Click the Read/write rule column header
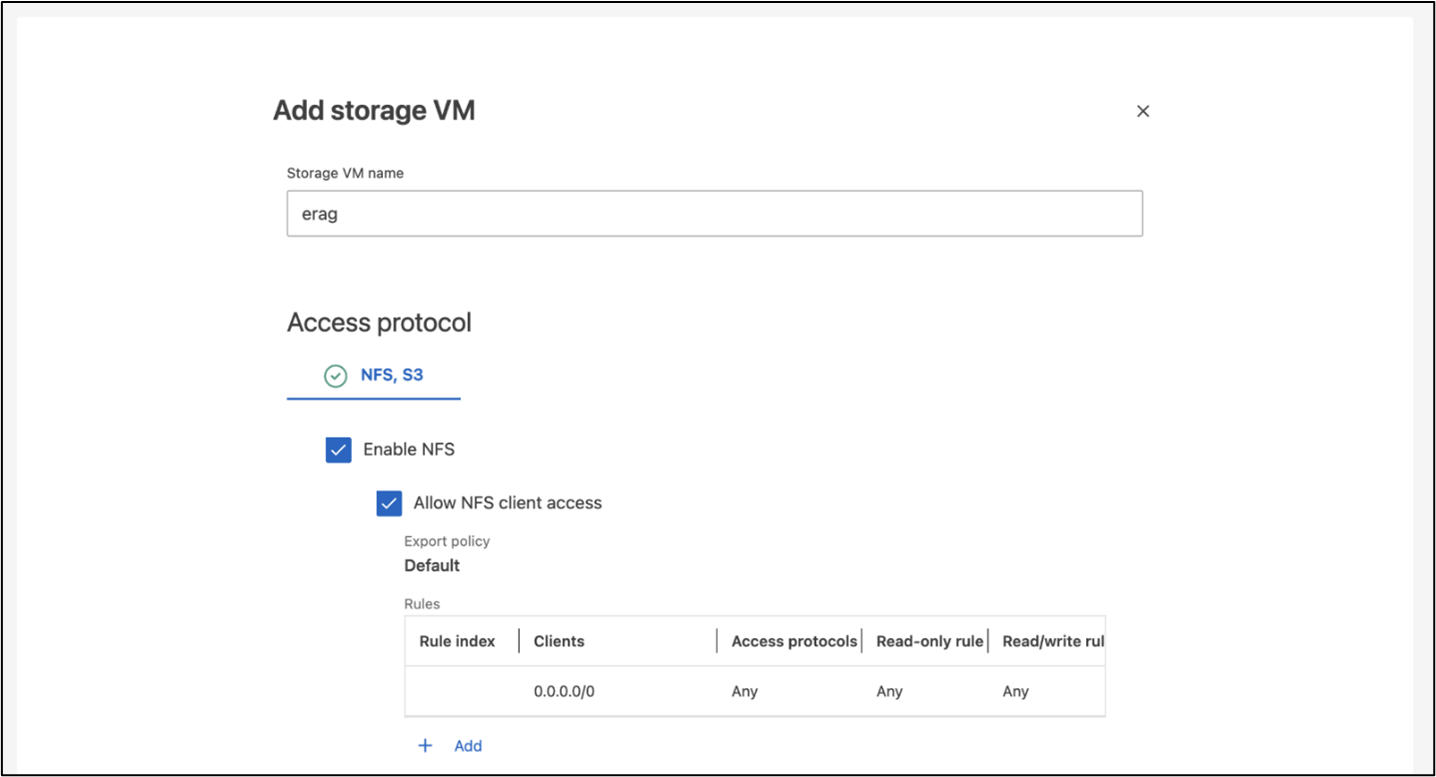 point(1052,641)
